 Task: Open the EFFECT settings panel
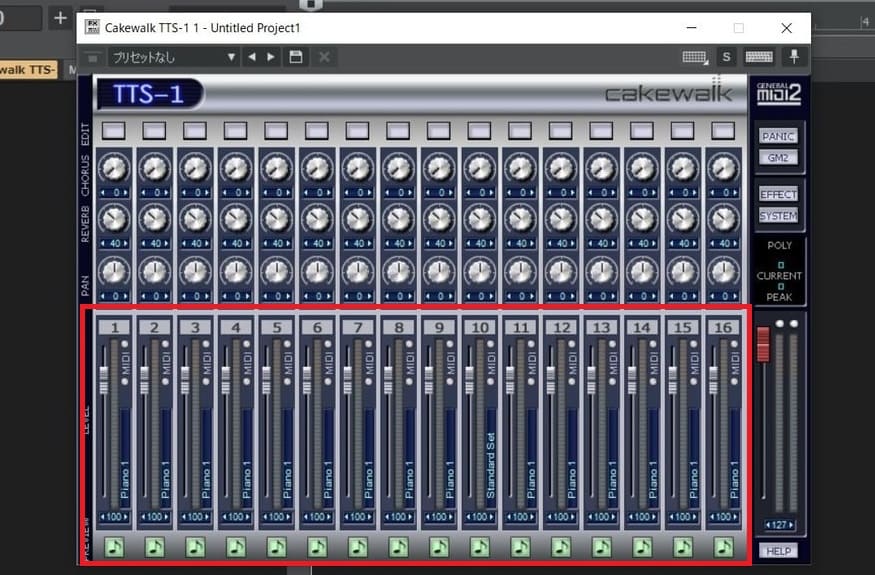778,195
